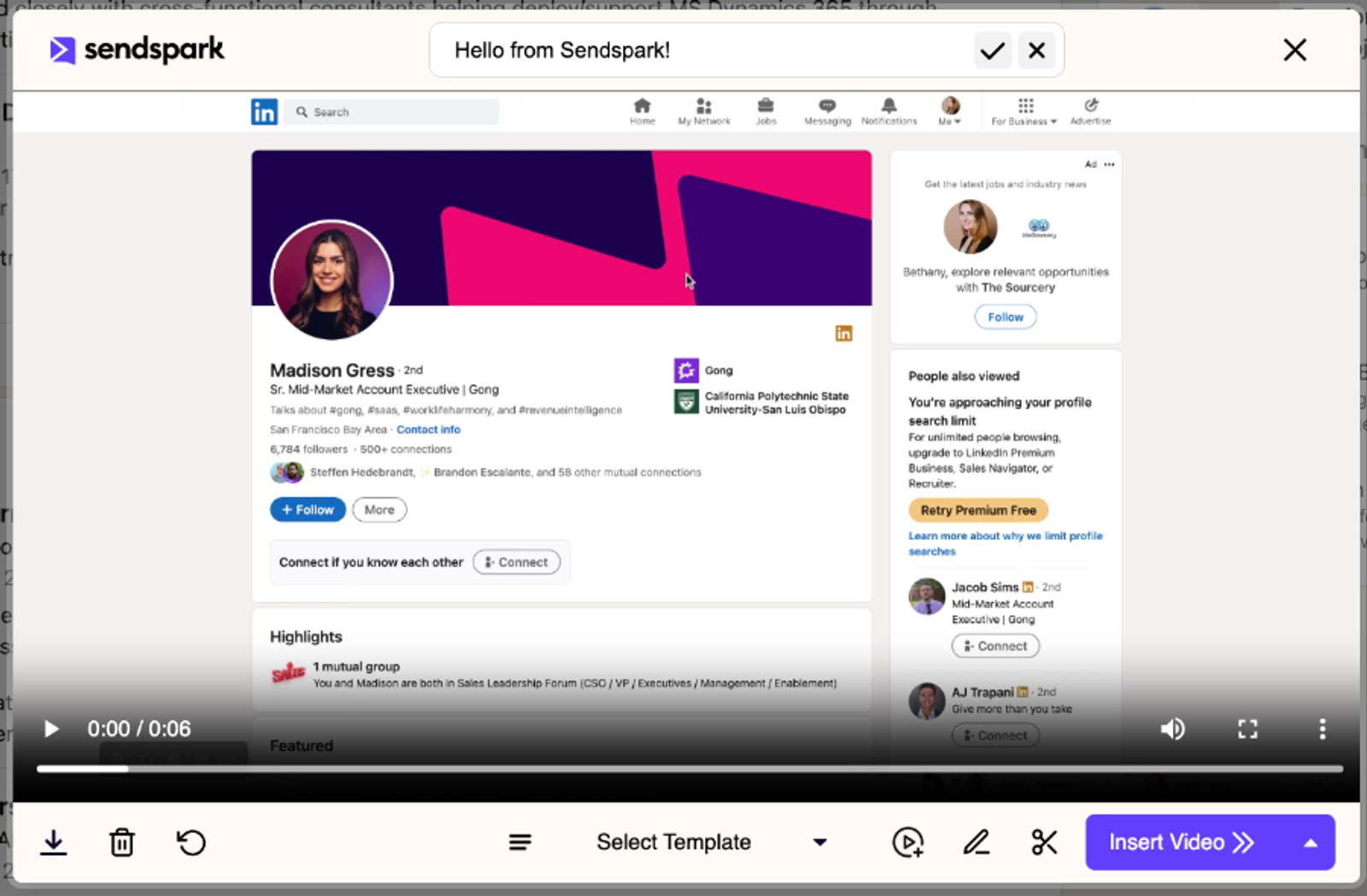
Task: Connect with Jacob Sims
Action: point(995,646)
